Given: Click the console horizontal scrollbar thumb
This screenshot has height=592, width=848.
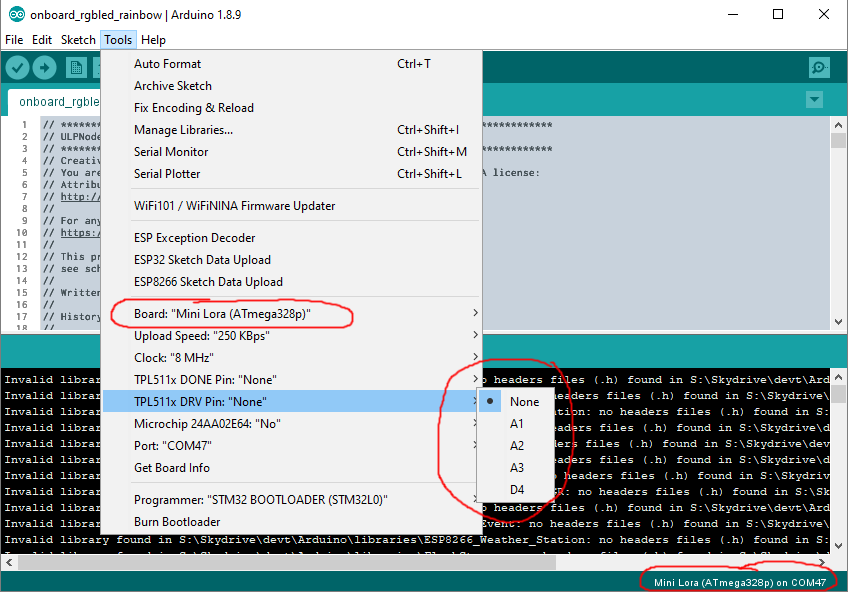Looking at the screenshot, I should click(x=287, y=563).
